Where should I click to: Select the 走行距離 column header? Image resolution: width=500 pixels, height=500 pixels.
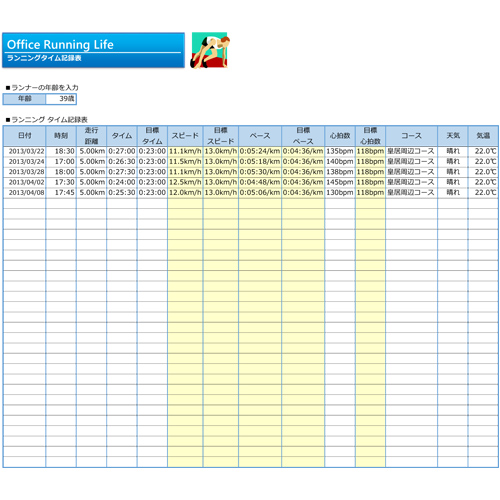[x=91, y=136]
